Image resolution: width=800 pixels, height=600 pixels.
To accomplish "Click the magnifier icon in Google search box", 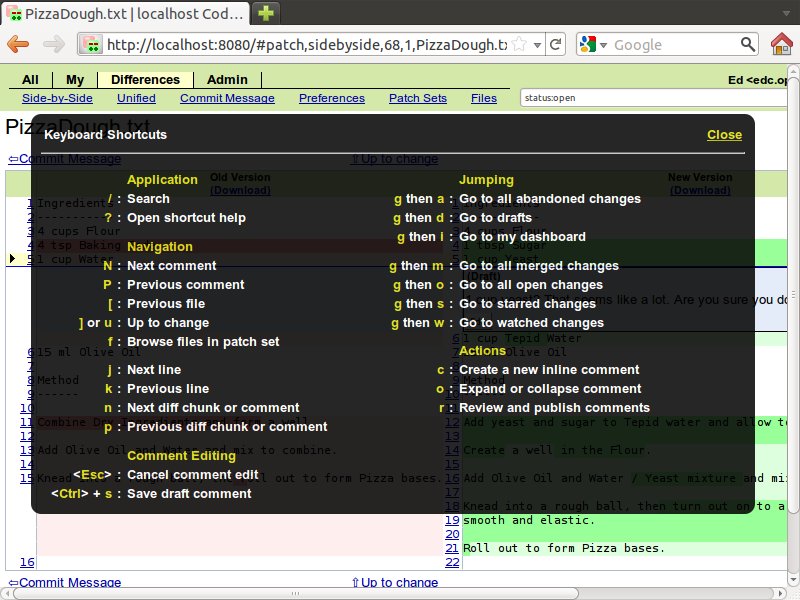I will (x=747, y=45).
